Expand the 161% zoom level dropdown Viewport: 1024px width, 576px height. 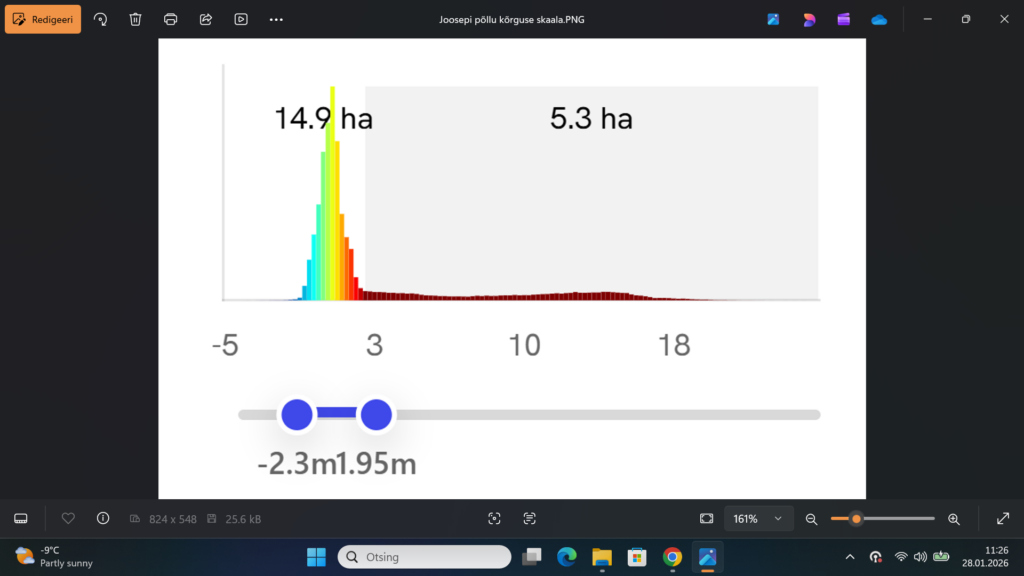pos(758,518)
